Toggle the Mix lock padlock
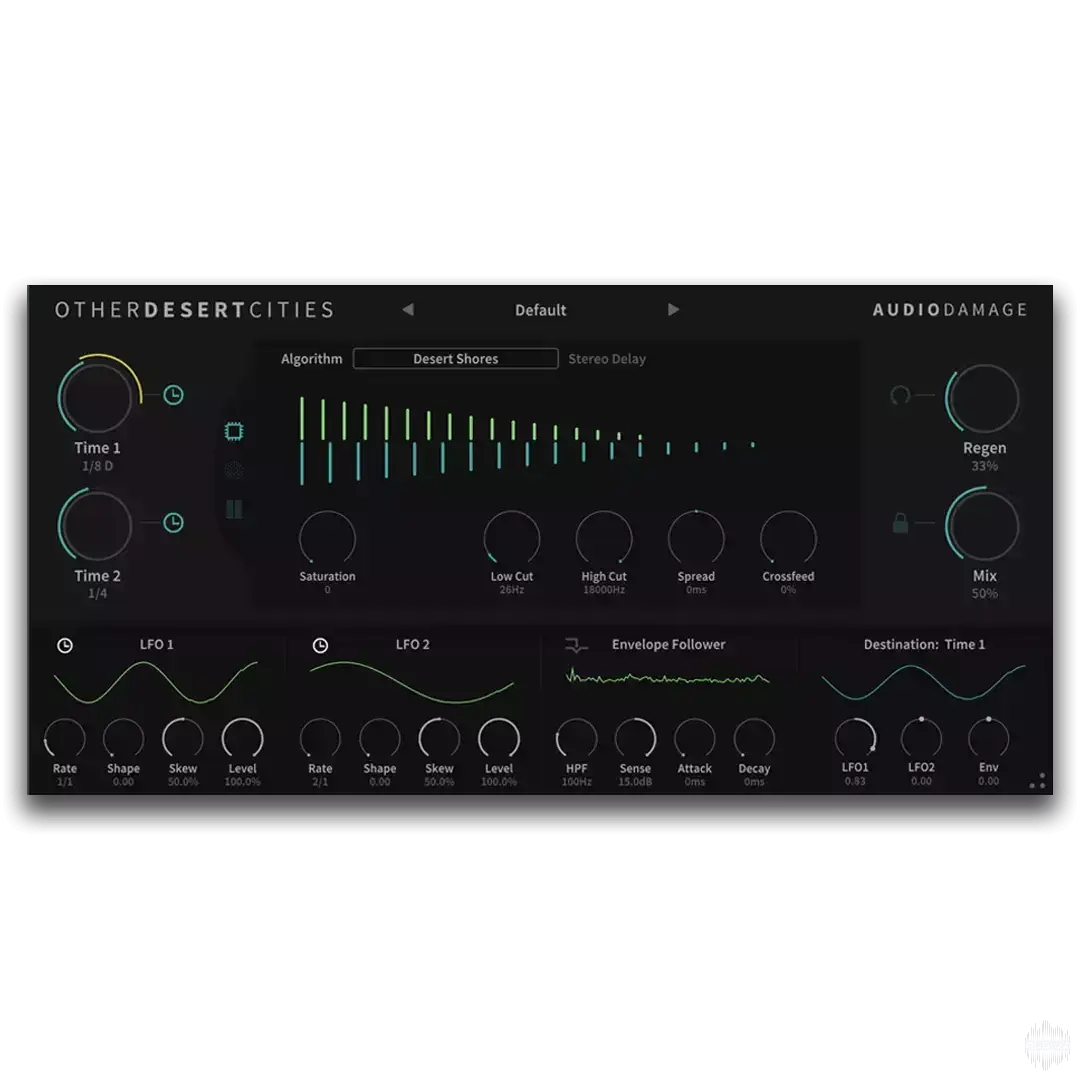1080x1080 pixels. [900, 523]
